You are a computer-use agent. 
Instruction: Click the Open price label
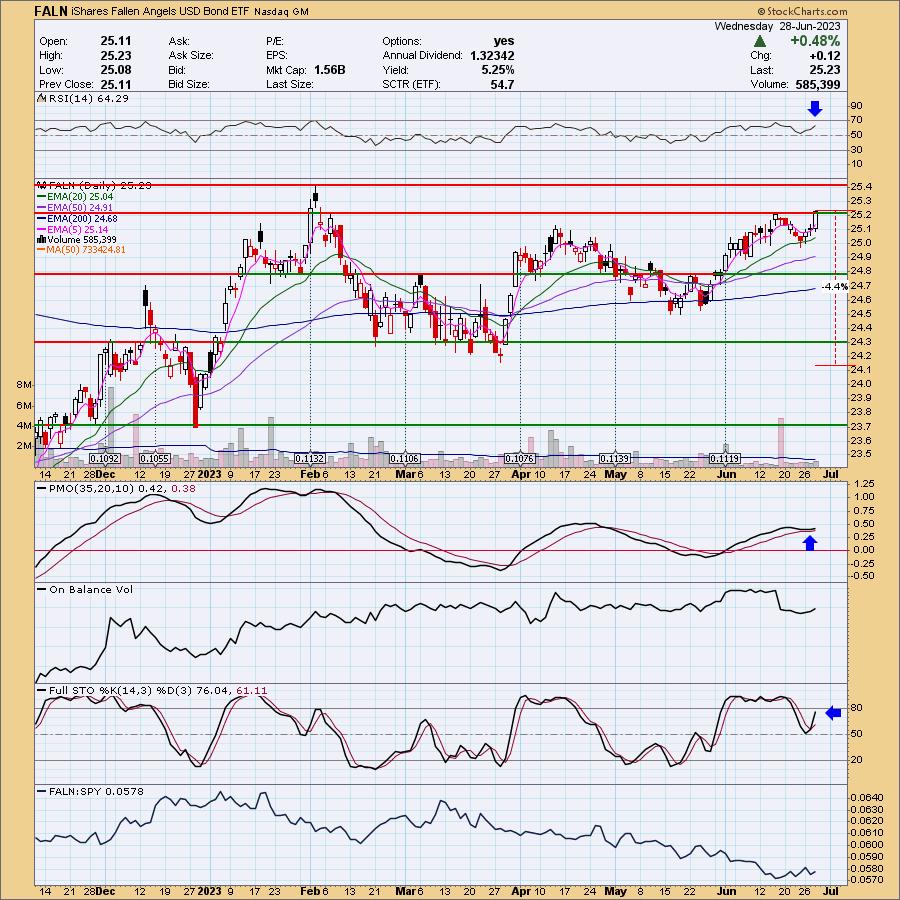[53, 41]
